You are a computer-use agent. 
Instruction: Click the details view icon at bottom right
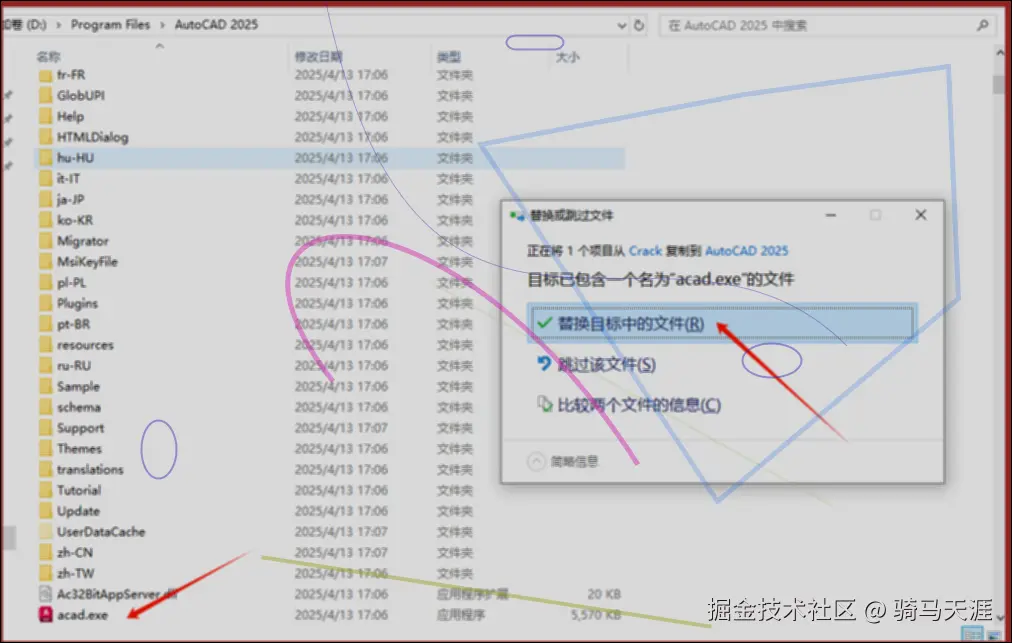tap(972, 635)
